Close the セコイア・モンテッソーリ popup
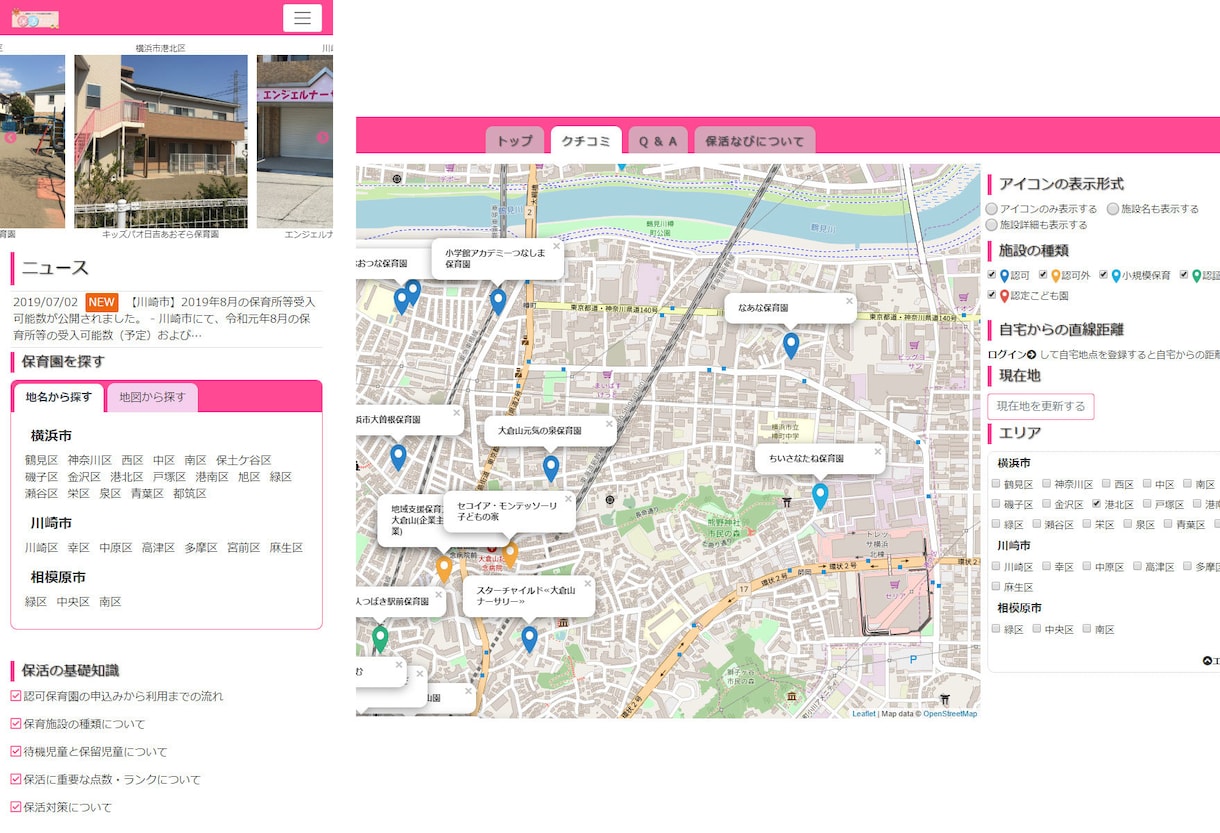This screenshot has height=833, width=1220. [568, 499]
